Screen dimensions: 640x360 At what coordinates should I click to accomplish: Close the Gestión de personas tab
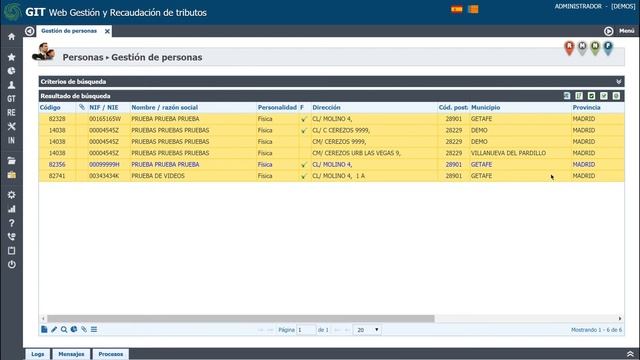pyautogui.click(x=107, y=31)
